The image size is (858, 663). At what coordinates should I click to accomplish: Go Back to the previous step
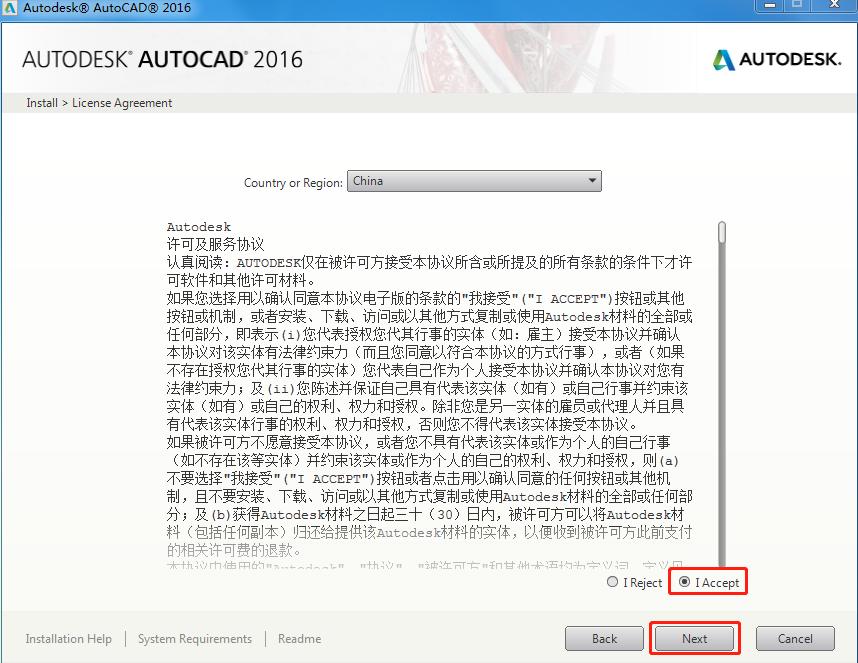click(604, 638)
